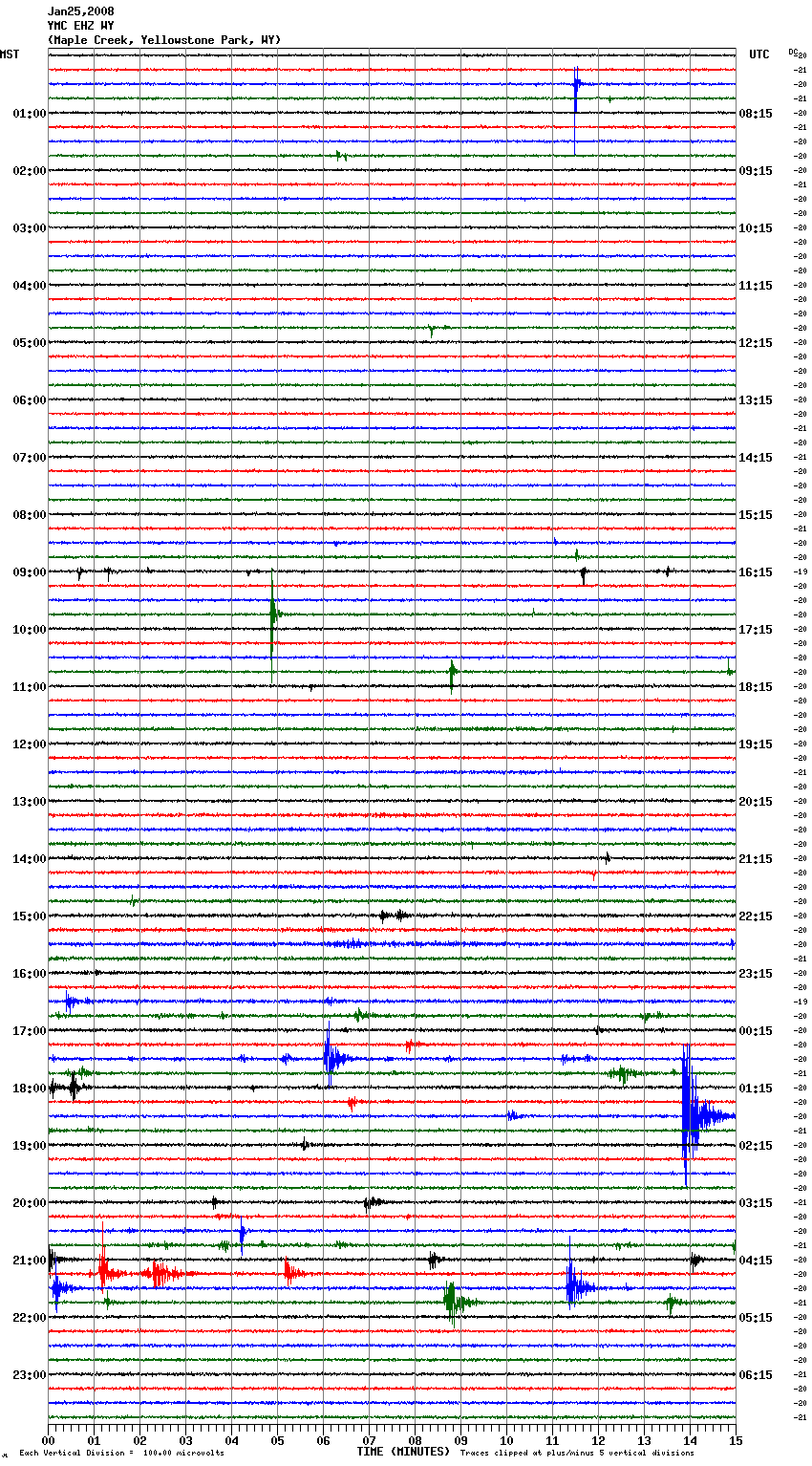This screenshot has height=1466, width=812.
Task: Select the 17:00 MST time label
Action: [30, 1031]
